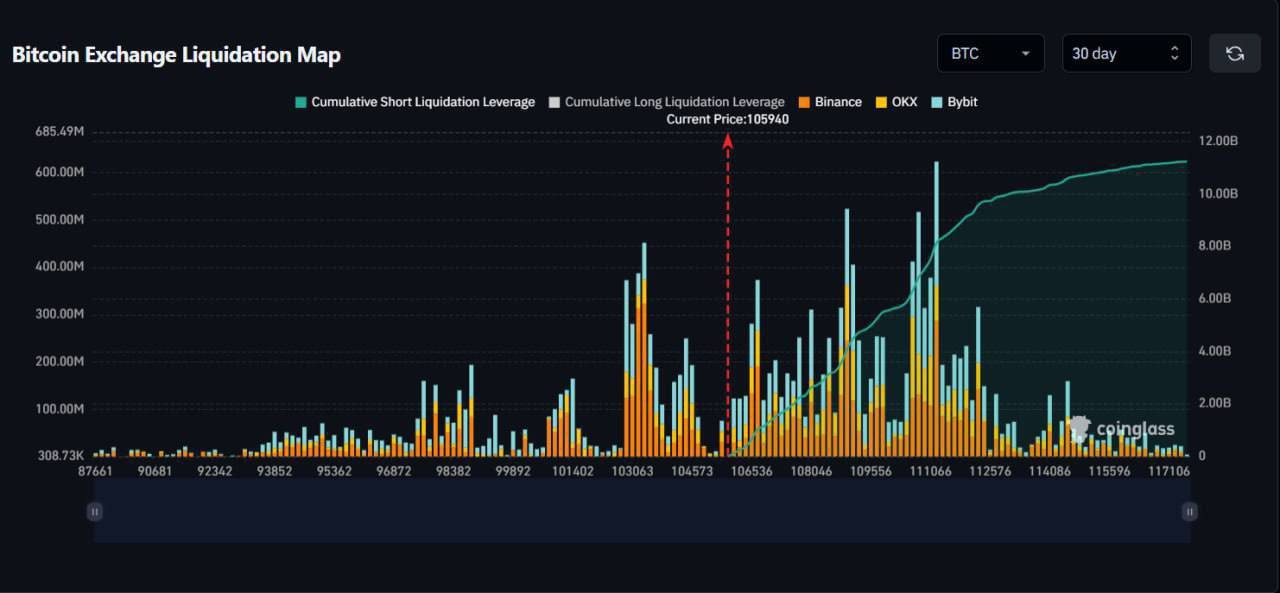Click the Coinglass watermark logo
Viewport: 1280px width, 593px height.
click(x=1122, y=429)
